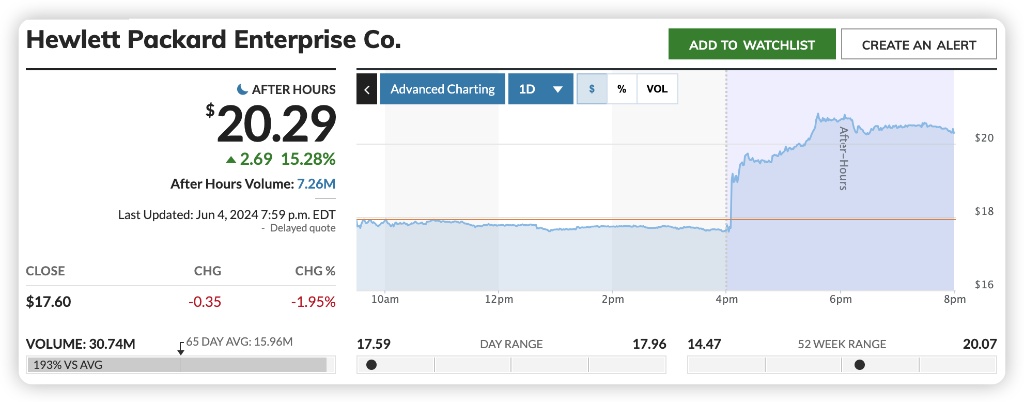Toggle the VOL chart display
Image resolution: width=1024 pixels, height=402 pixels.
(x=657, y=89)
